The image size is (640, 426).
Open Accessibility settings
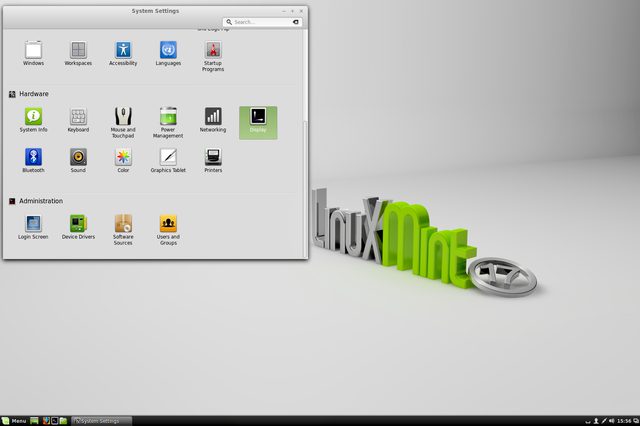[x=123, y=52]
